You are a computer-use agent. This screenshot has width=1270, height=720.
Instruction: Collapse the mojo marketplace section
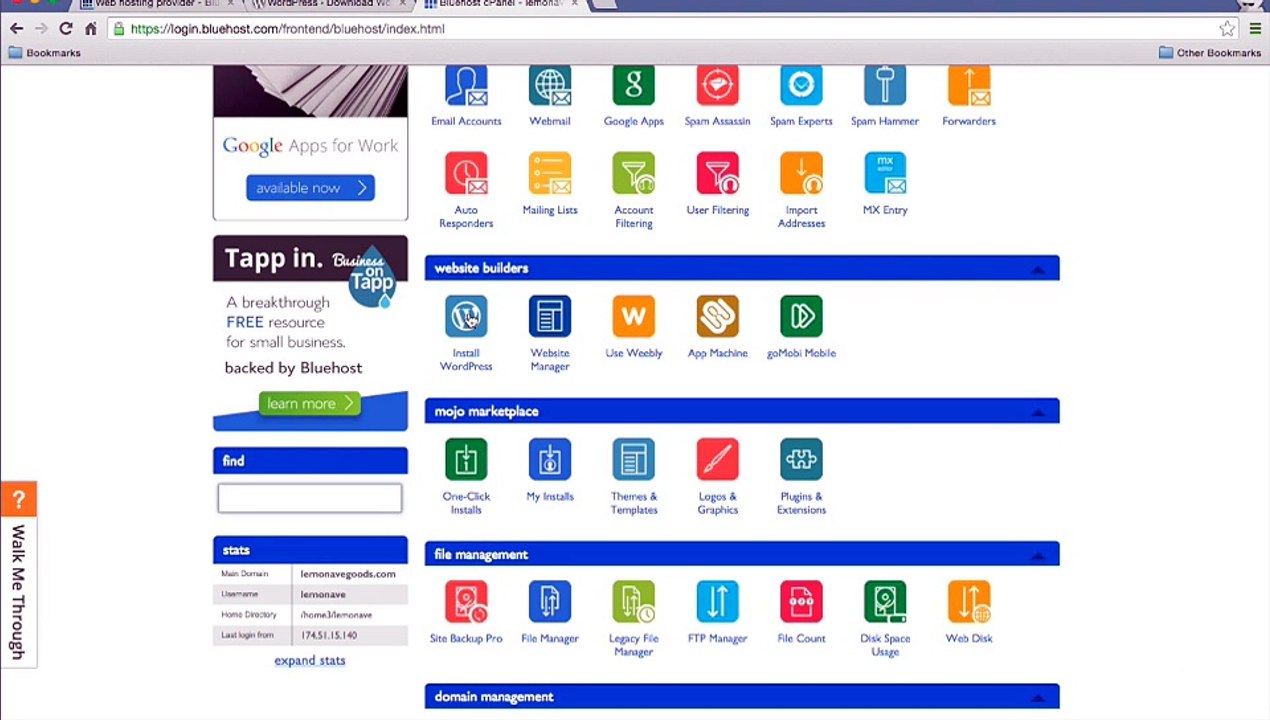coord(1037,411)
